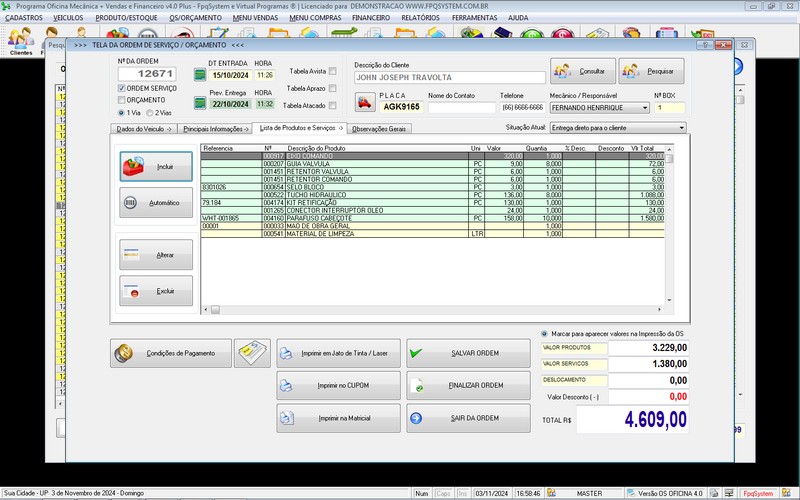Viewport: 800px width, 500px height.
Task: Click Excluir to delete the selected item
Action: pos(155,291)
